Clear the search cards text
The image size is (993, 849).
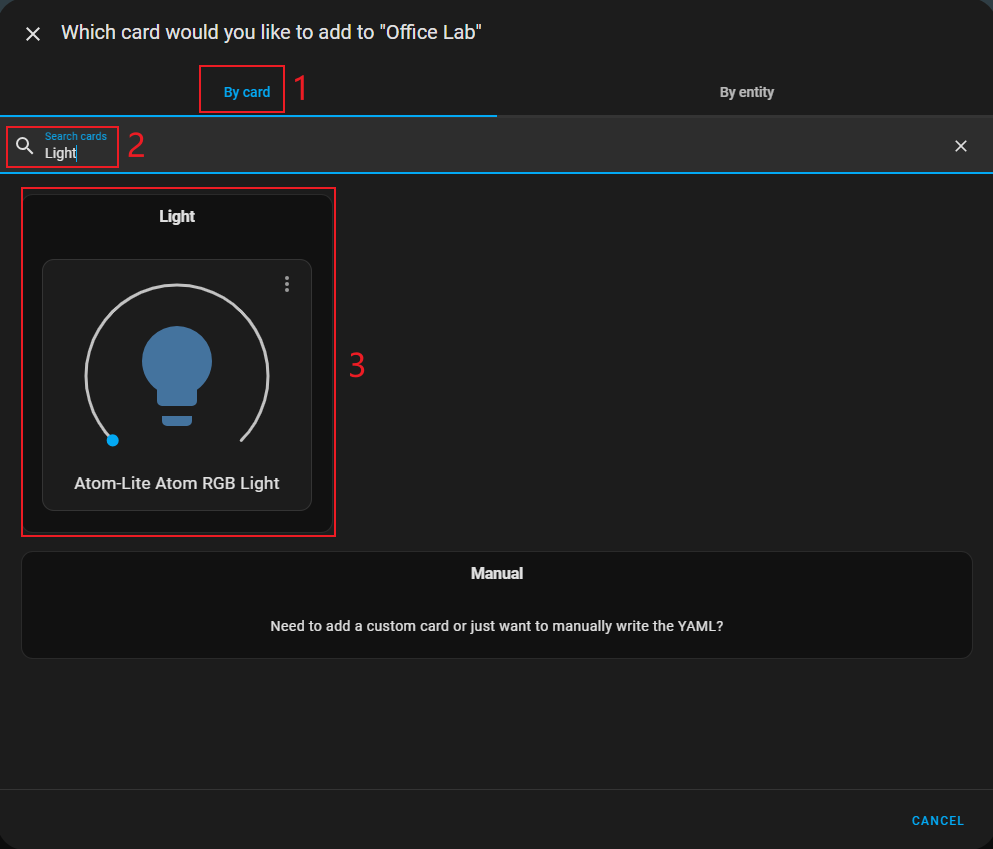point(960,146)
